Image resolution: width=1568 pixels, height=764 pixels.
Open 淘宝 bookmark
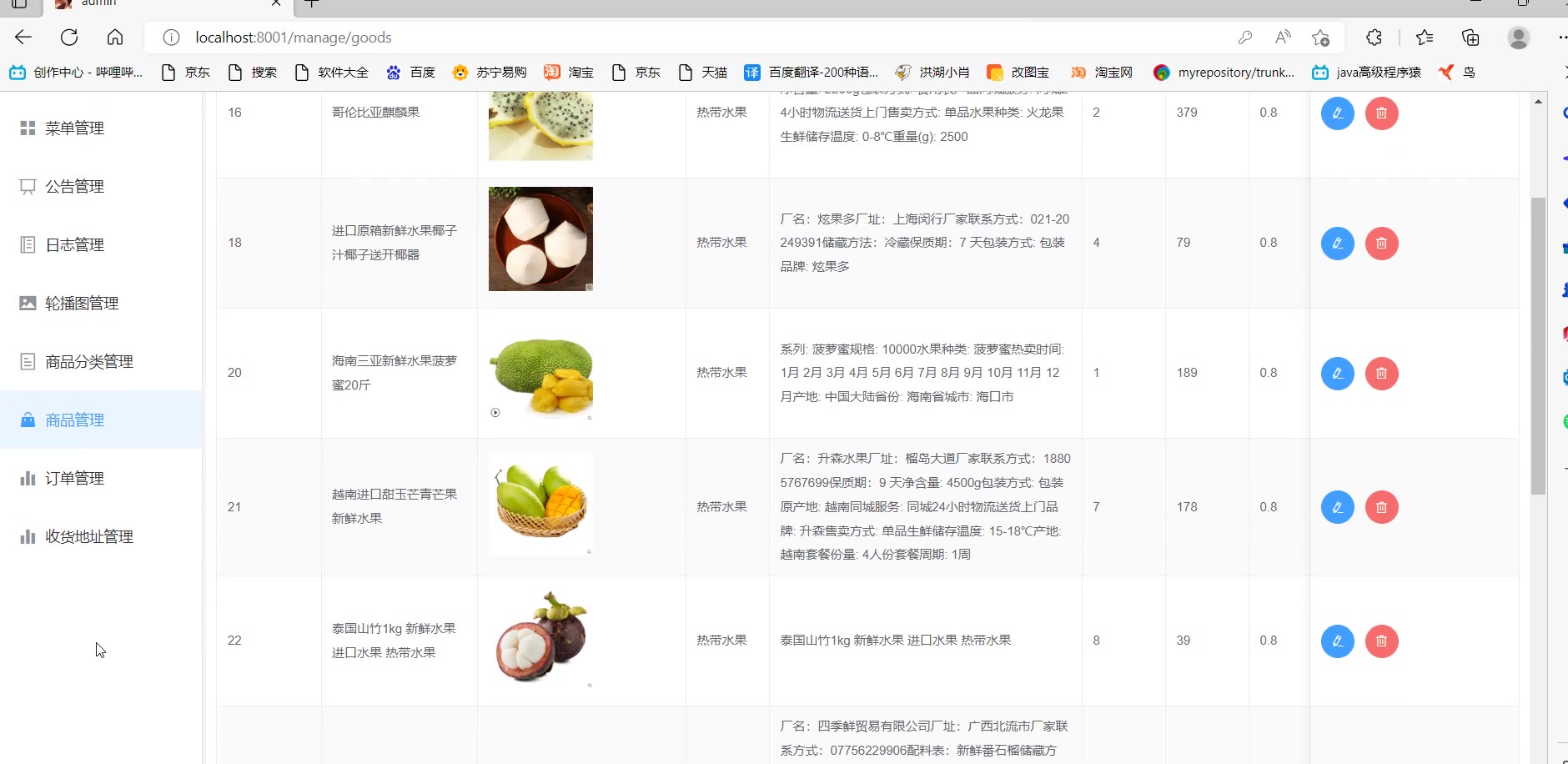569,73
